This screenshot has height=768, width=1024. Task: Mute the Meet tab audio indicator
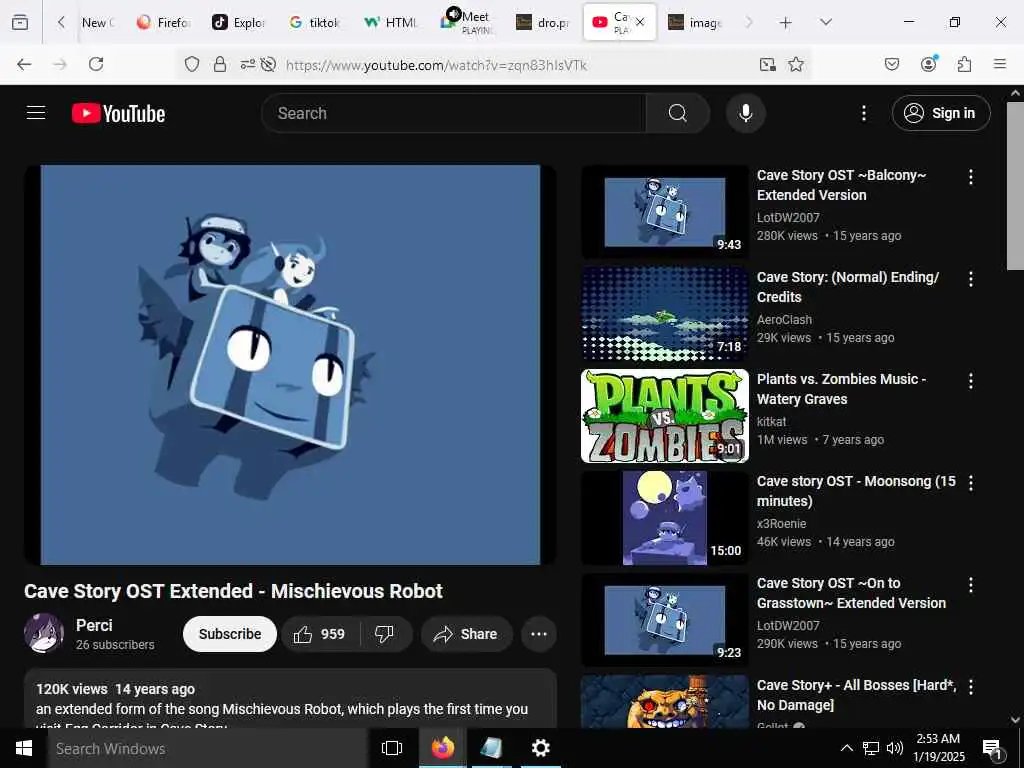tap(453, 14)
